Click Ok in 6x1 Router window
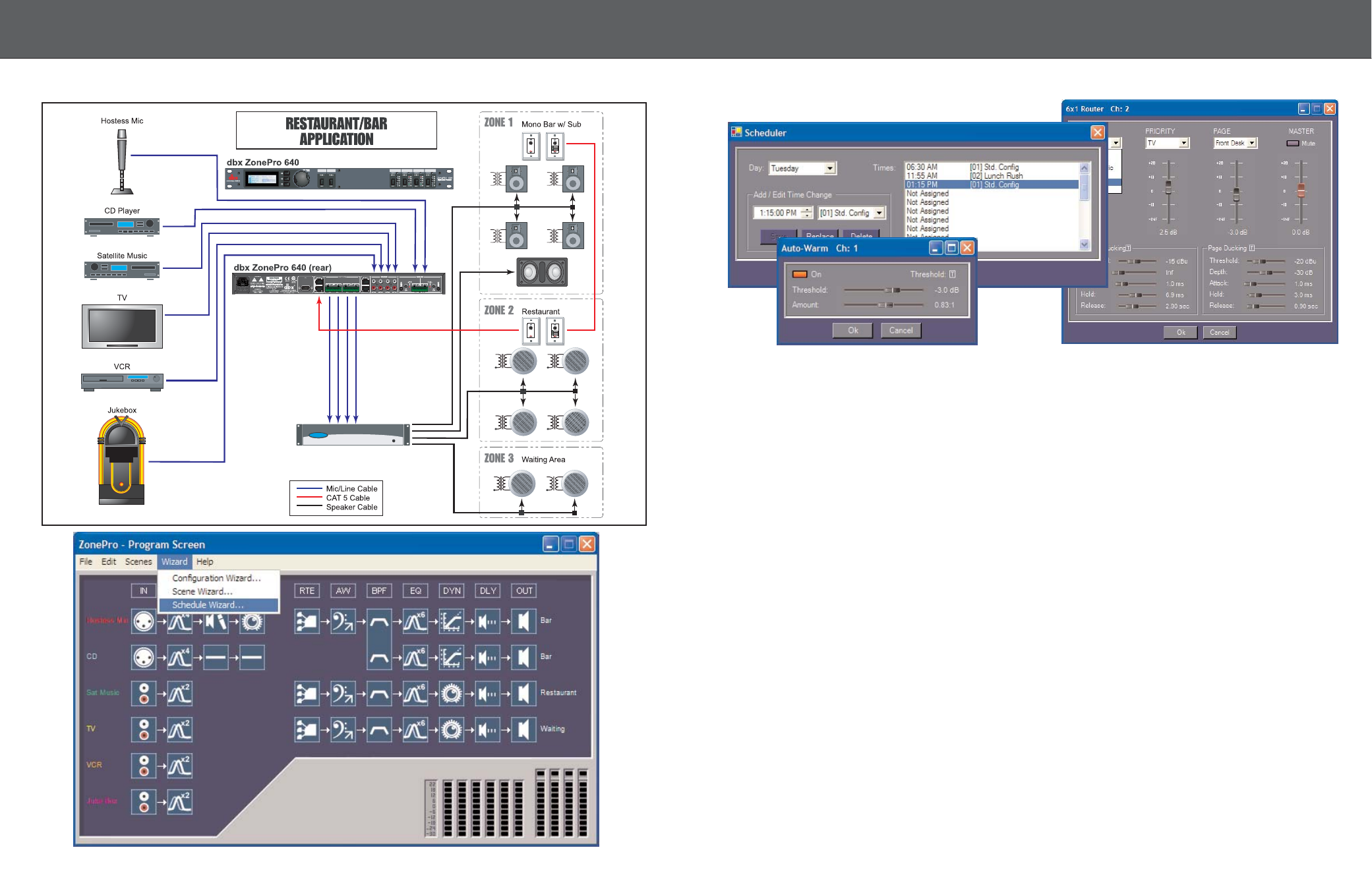 coord(1181,333)
